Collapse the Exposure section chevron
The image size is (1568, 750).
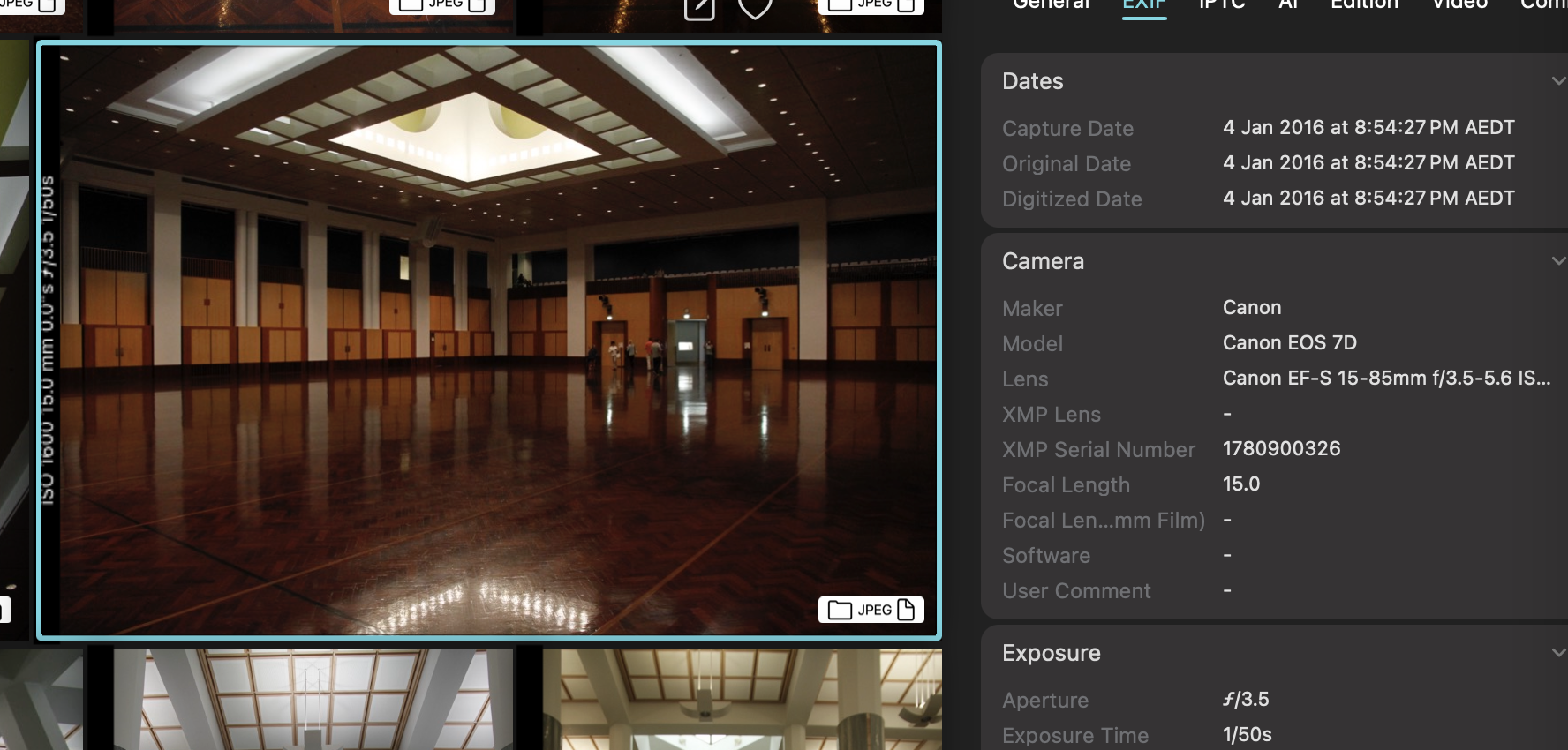pos(1557,653)
